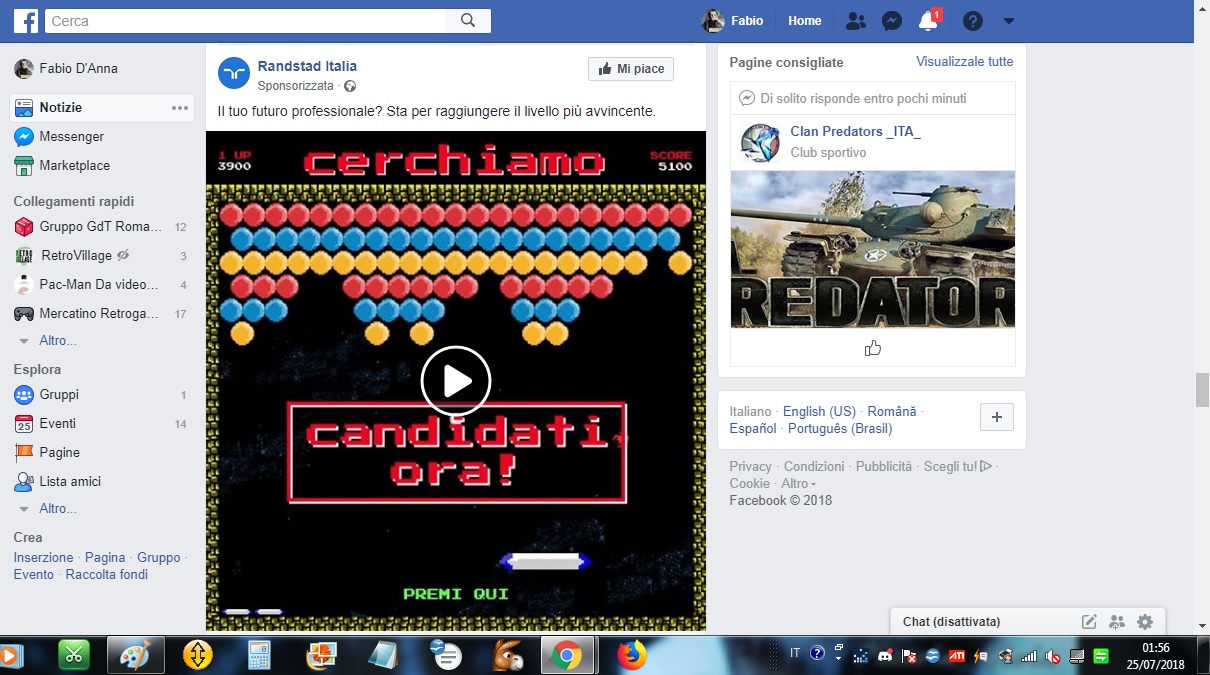Click Clan Predators avatar thumbnail

click(x=760, y=143)
